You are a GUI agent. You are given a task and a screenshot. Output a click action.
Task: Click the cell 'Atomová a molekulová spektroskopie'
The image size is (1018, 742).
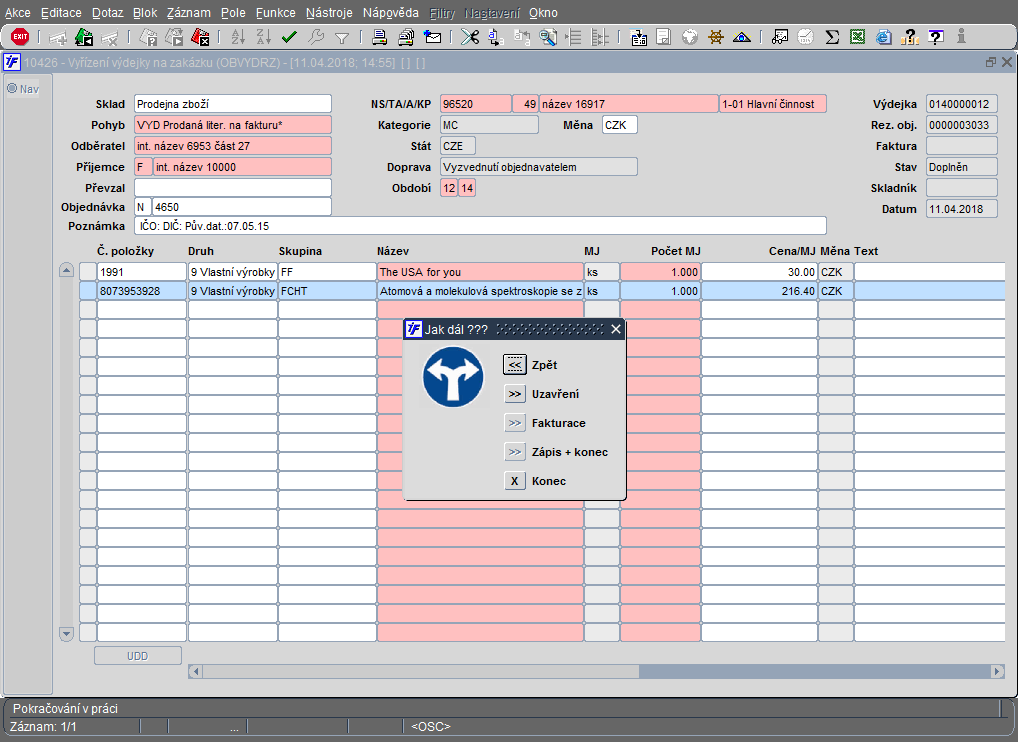click(x=480, y=291)
